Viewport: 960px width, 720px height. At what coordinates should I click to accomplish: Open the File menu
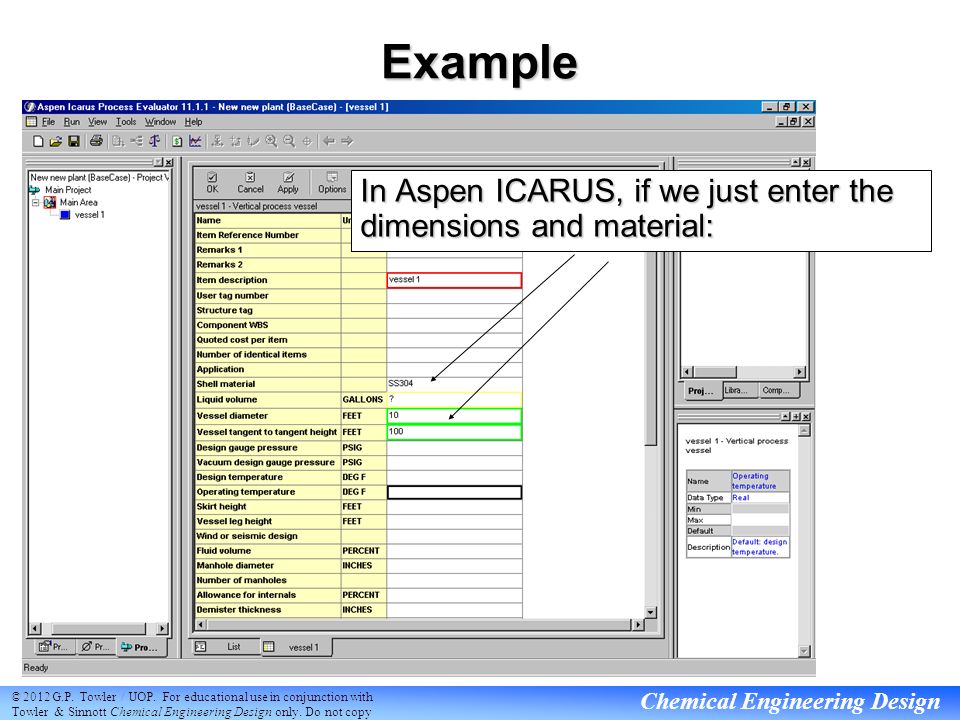48,122
